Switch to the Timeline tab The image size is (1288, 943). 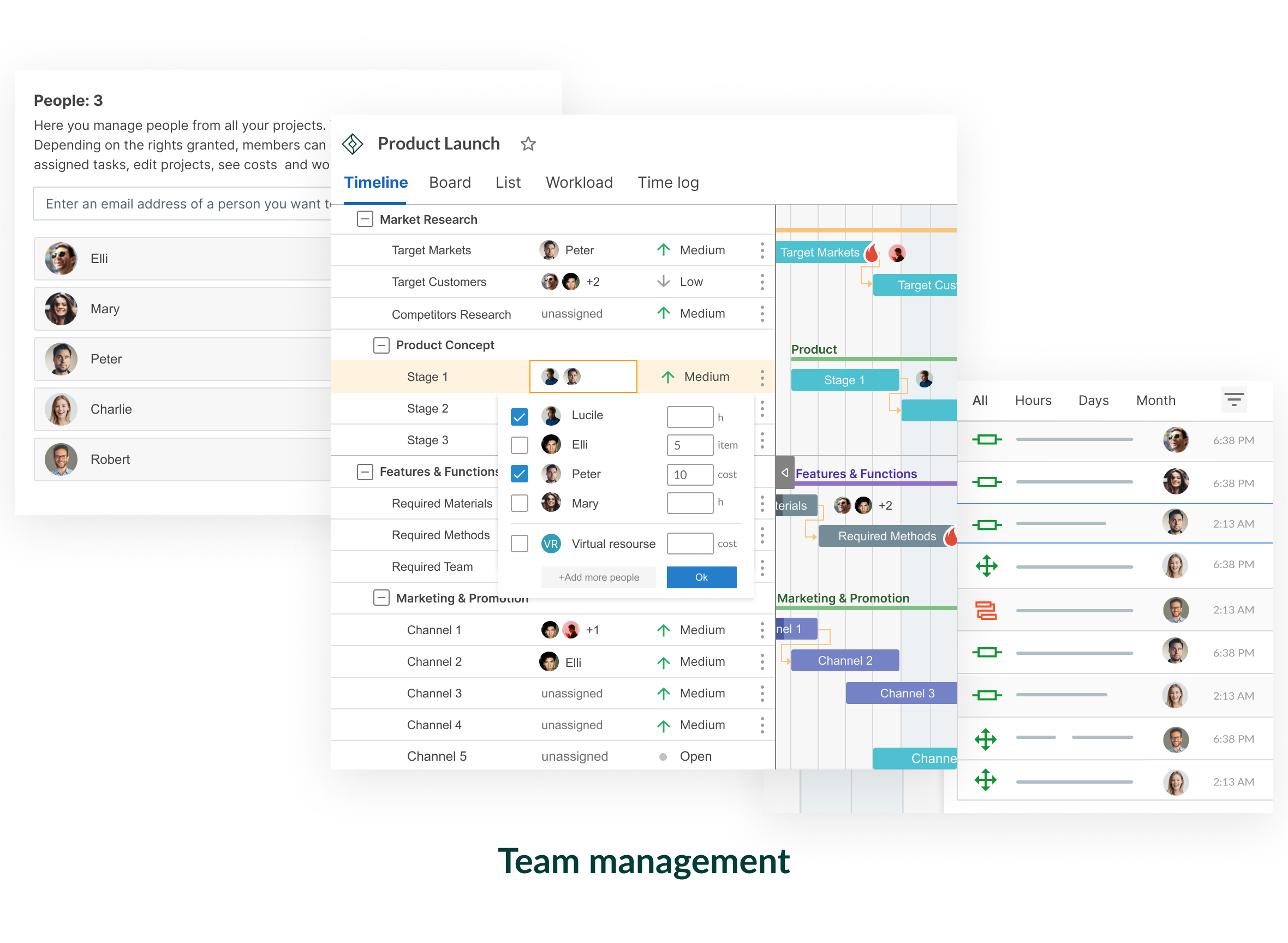coord(375,183)
